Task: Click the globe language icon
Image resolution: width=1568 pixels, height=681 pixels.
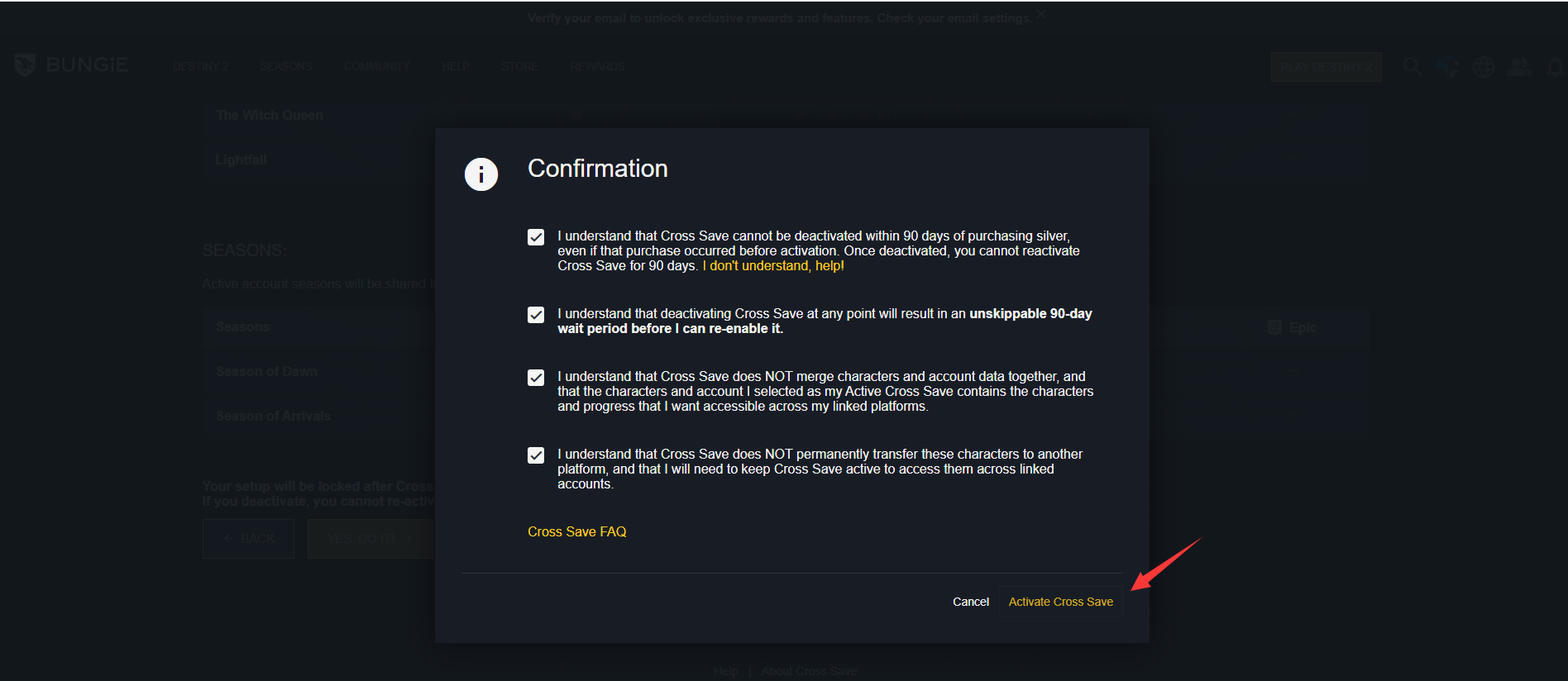Action: point(1484,67)
